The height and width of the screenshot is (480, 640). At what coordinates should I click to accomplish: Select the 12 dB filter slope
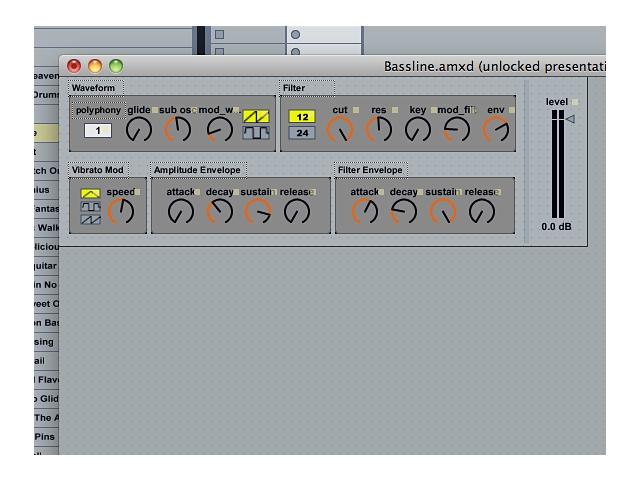tap(302, 117)
